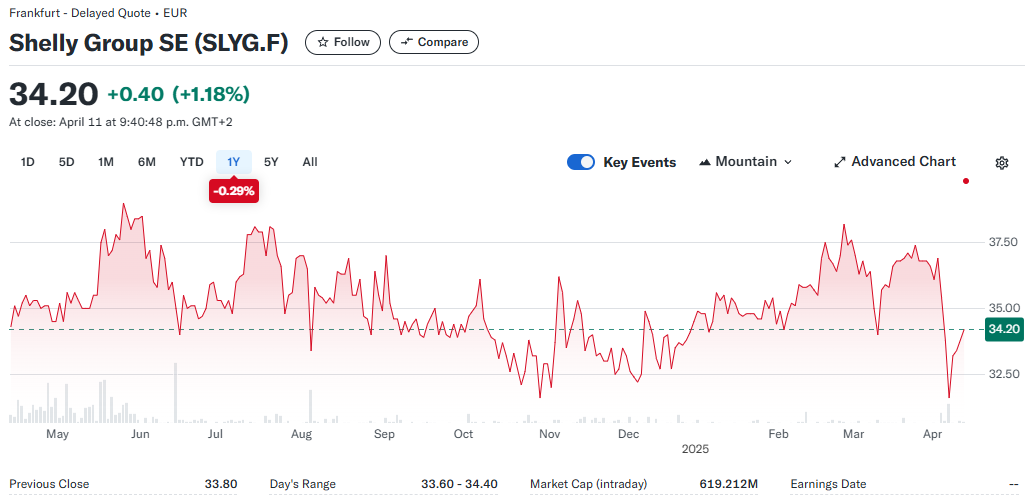Click the Jun x-axis label
The image size is (1036, 495).
(x=140, y=434)
